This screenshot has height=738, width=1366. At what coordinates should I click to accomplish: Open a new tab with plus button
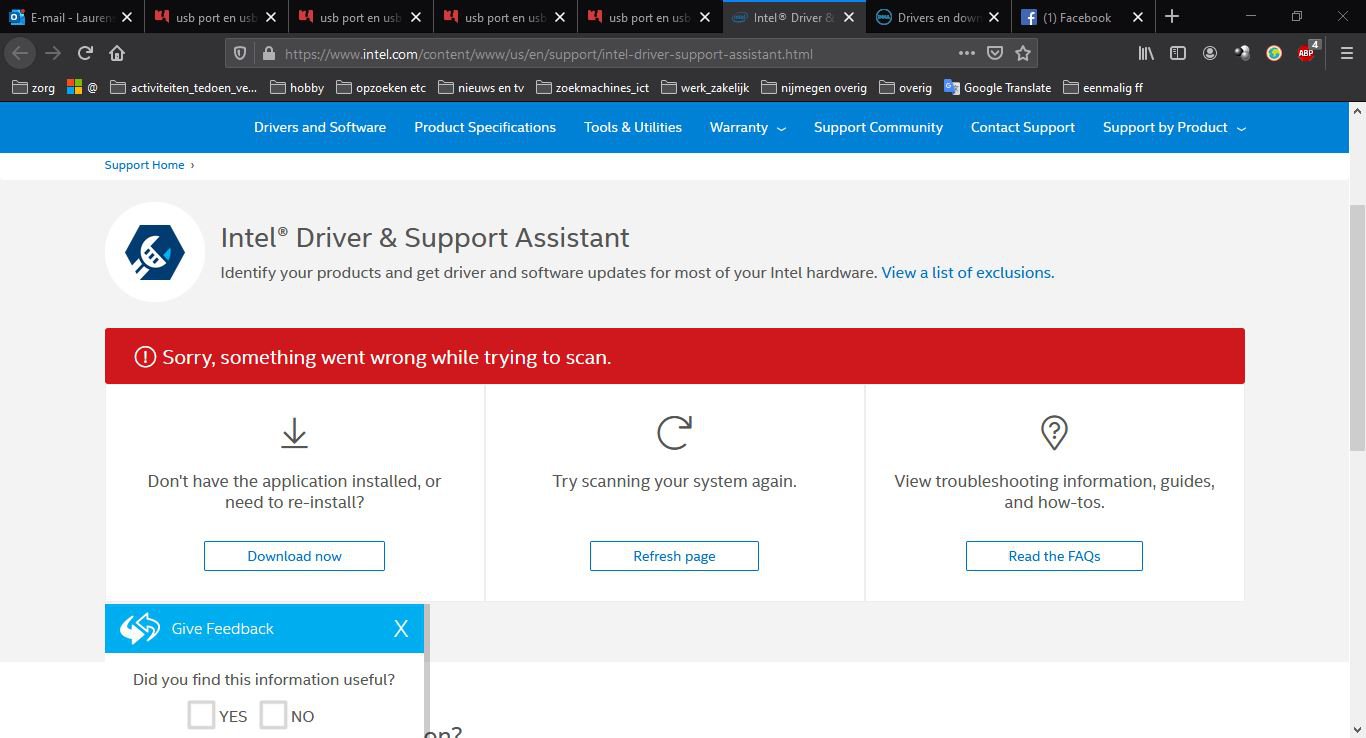1172,17
